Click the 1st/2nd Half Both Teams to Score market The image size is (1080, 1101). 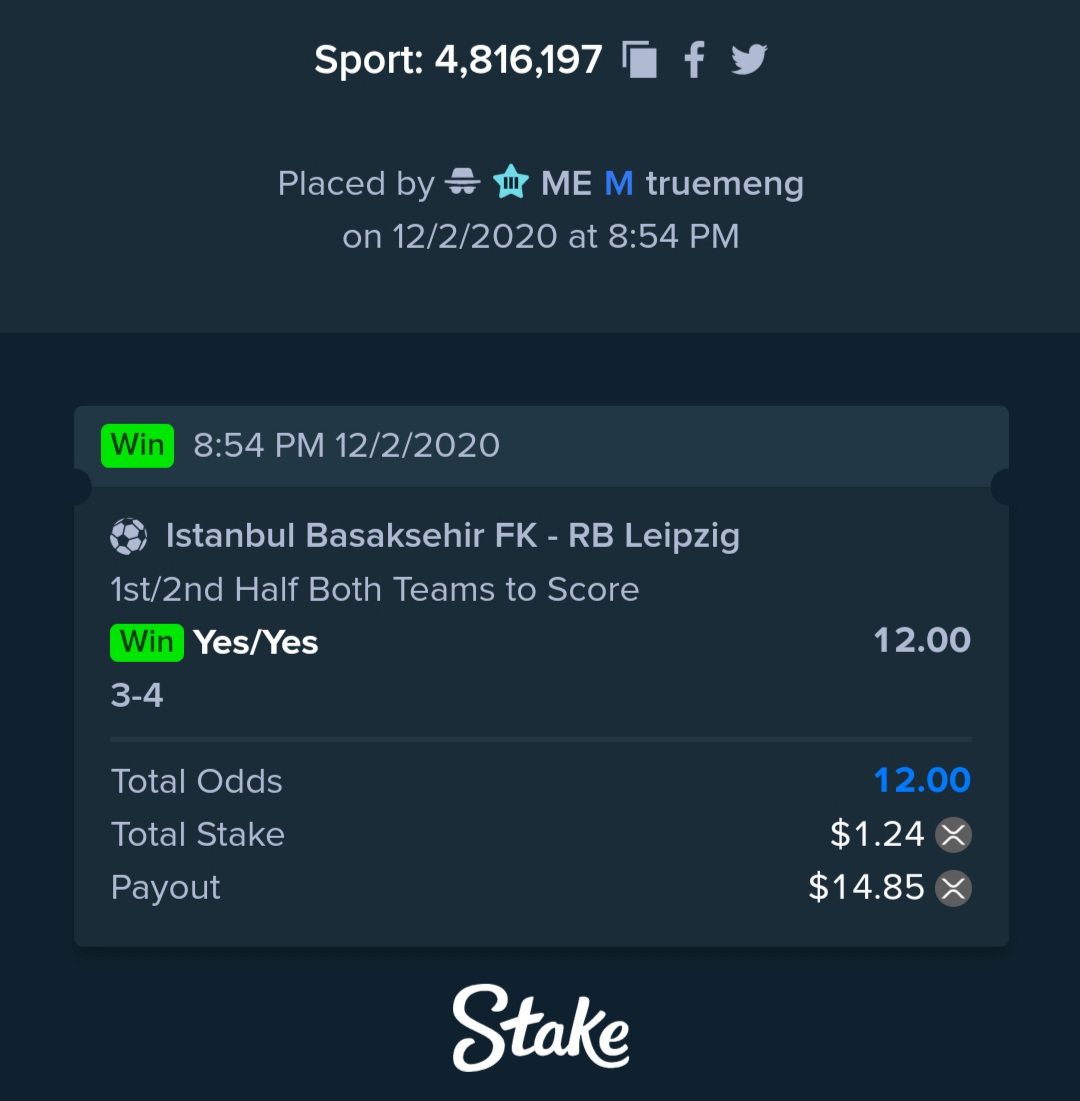tap(375, 589)
